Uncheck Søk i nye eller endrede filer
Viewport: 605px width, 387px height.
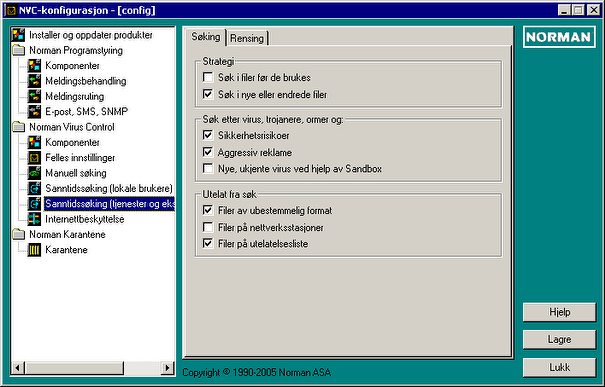click(x=208, y=94)
